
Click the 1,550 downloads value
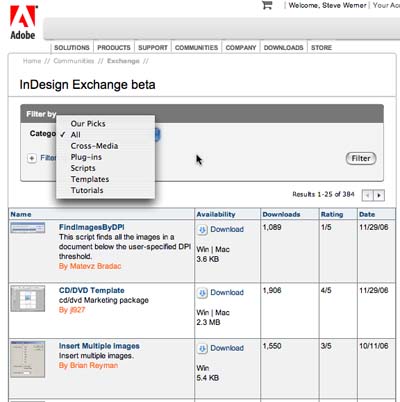272,346
